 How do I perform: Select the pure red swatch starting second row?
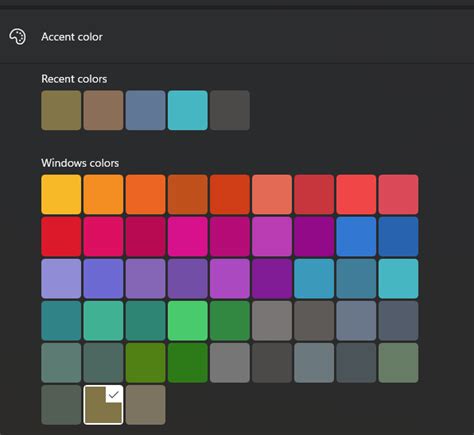pyautogui.click(x=61, y=237)
